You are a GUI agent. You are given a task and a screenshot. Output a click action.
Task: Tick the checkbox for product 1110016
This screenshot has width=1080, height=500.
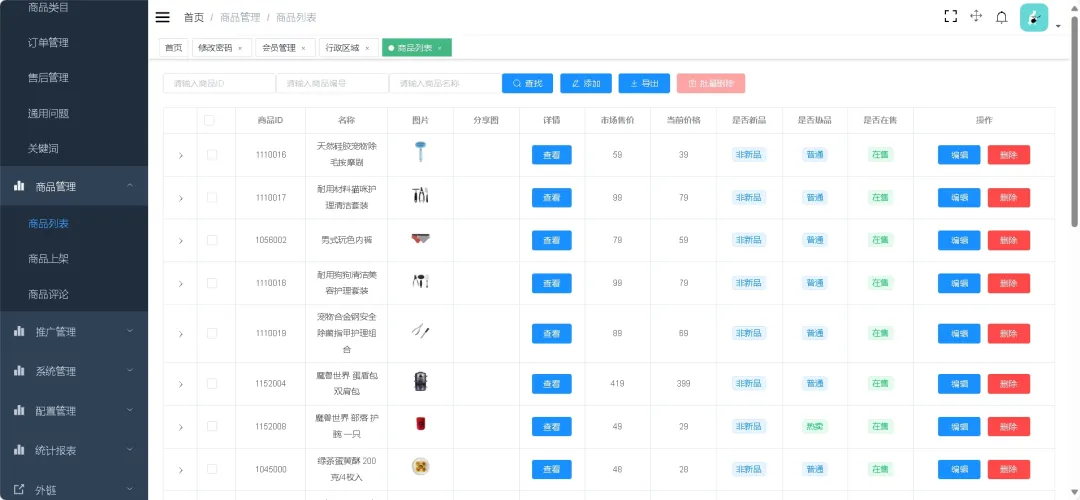pyautogui.click(x=211, y=154)
